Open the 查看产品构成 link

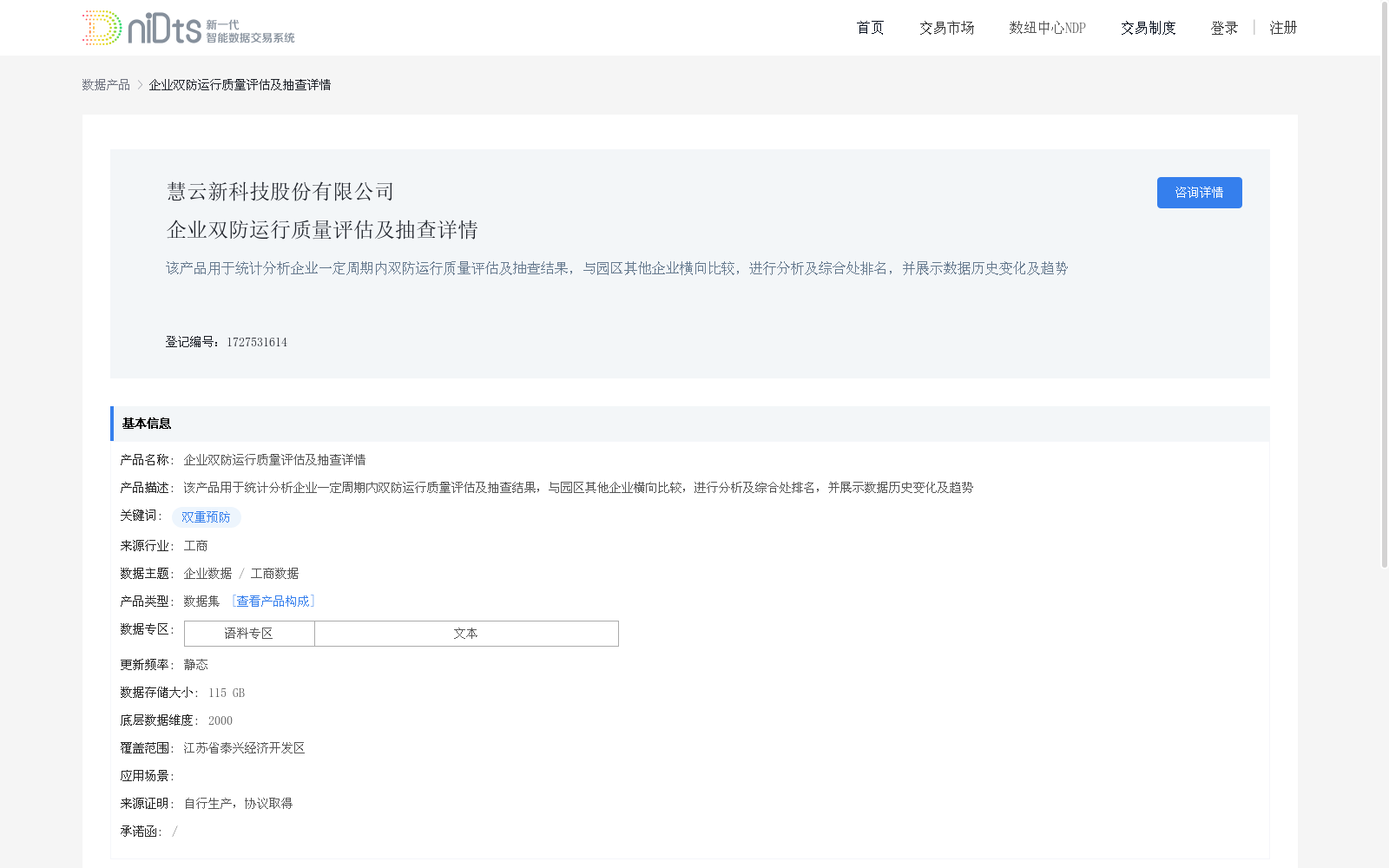click(x=273, y=601)
